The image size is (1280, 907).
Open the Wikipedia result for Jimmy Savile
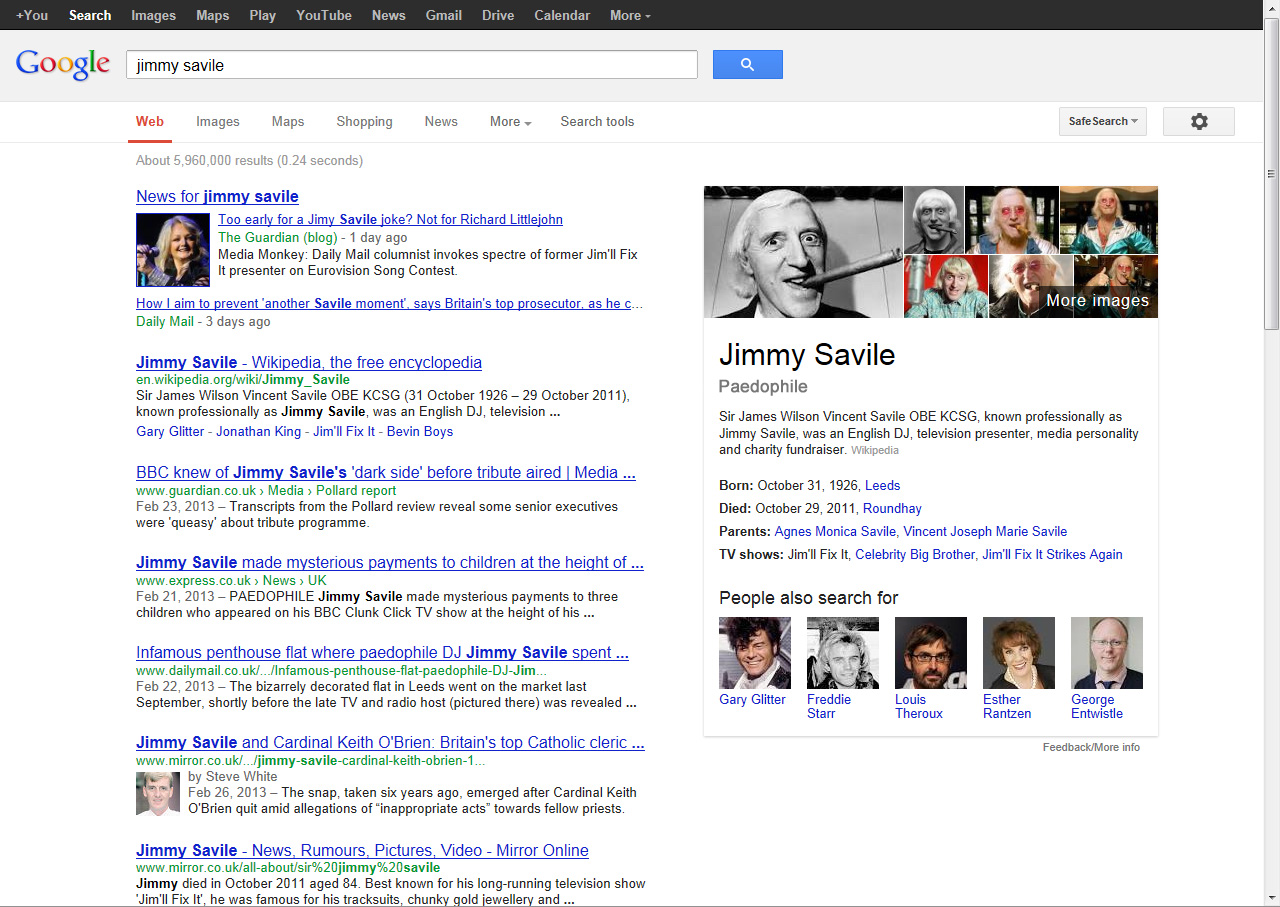[x=308, y=362]
